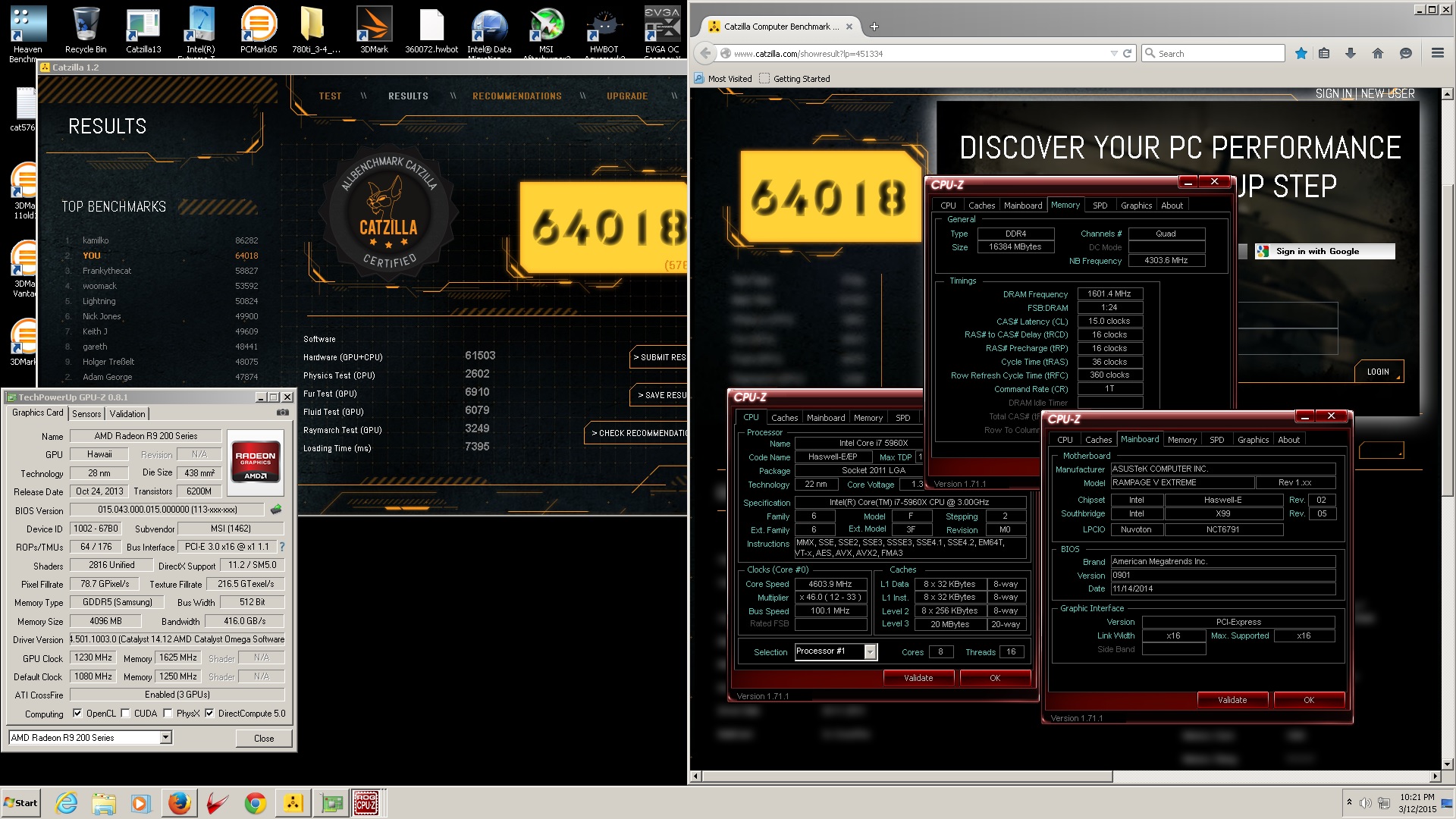The width and height of the screenshot is (1456, 819).
Task: Show hidden system tray icons
Action: coord(1349,802)
